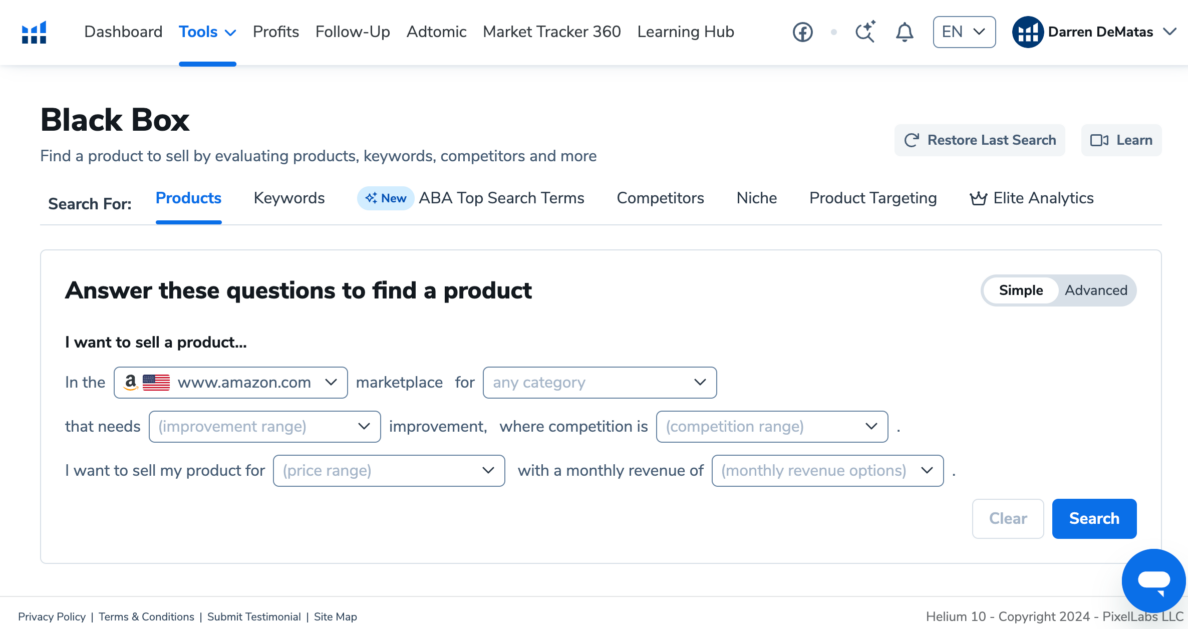Open Submit Testimonial link
This screenshot has height=629, width=1188.
(x=254, y=617)
